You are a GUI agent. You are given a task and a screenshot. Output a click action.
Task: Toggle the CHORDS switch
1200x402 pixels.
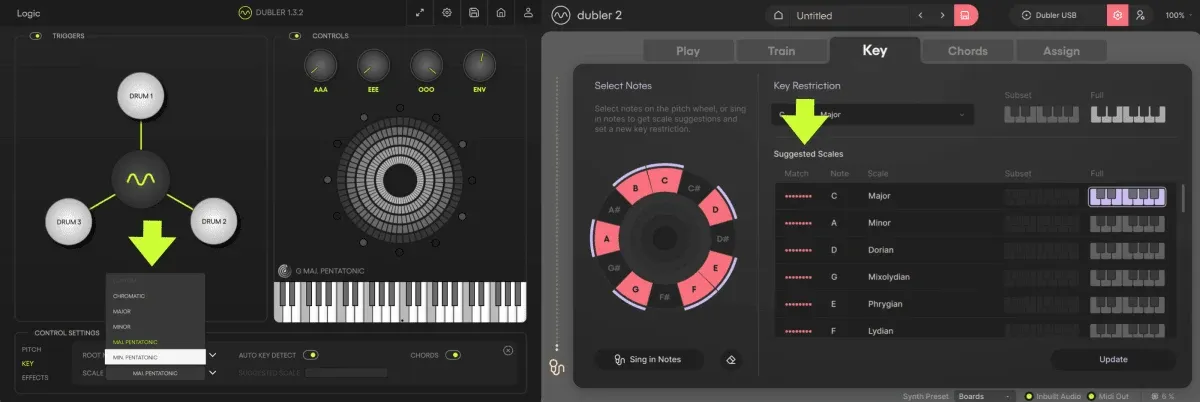pos(453,354)
